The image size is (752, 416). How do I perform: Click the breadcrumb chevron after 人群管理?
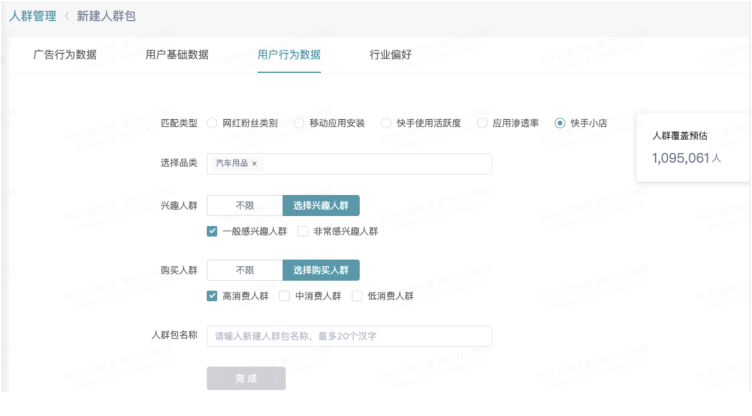(67, 16)
